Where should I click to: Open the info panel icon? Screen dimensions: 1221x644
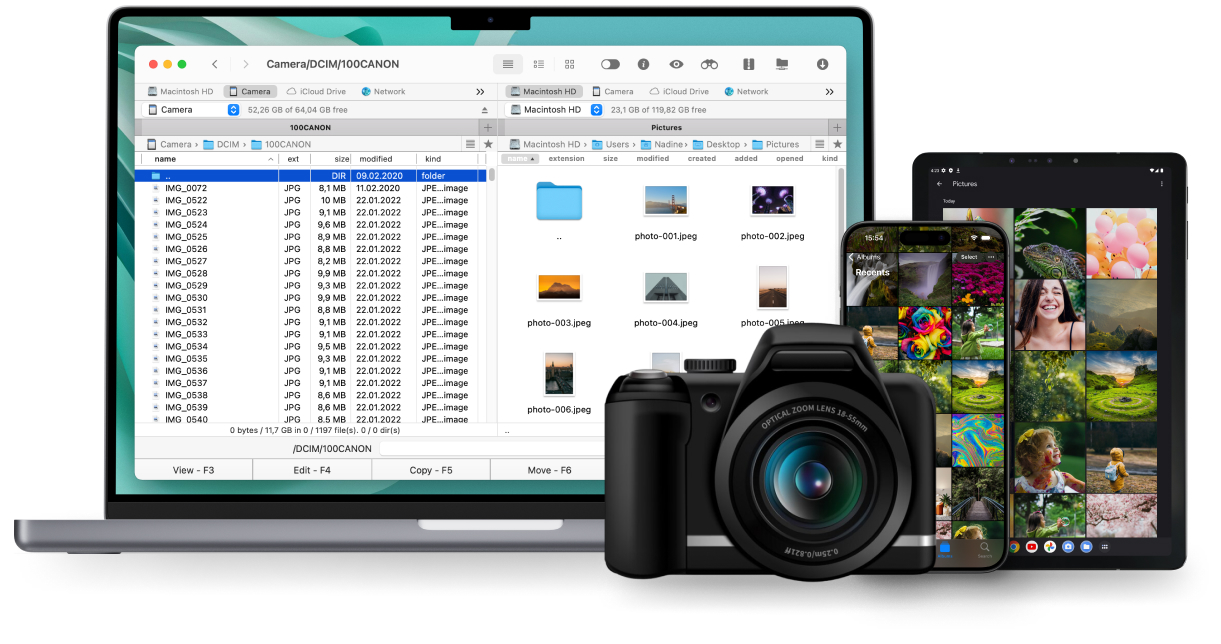coord(642,64)
